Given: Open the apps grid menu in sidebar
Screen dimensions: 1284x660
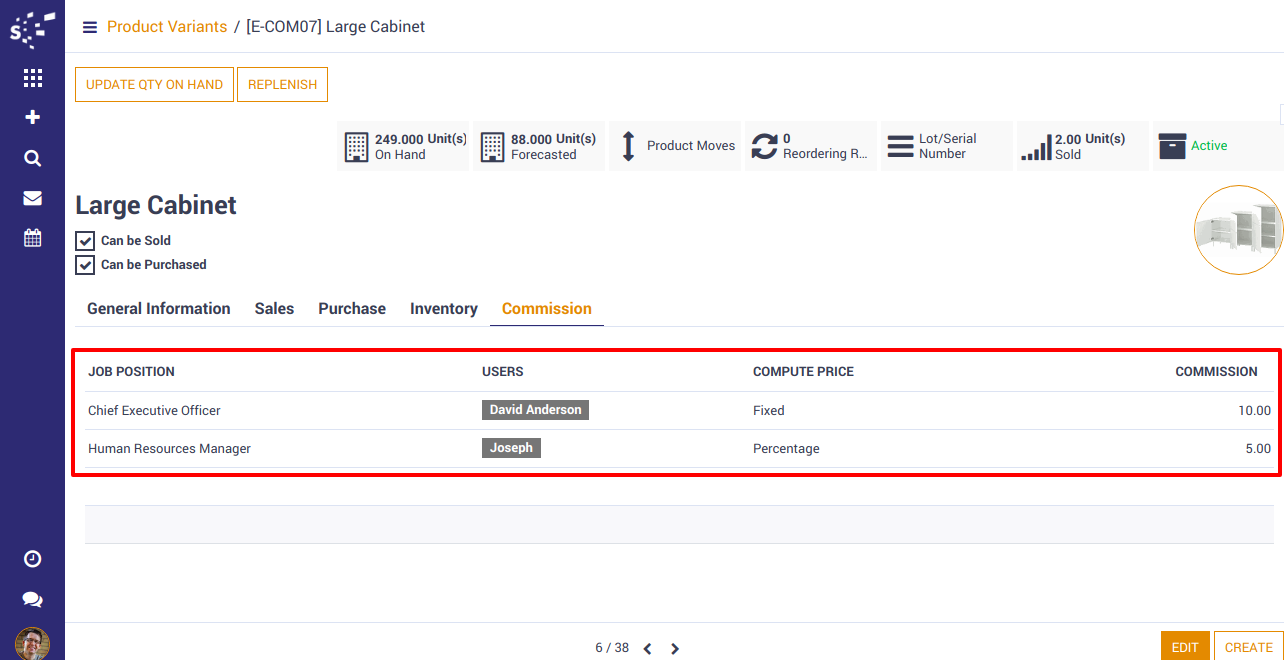Looking at the screenshot, I should [x=32, y=78].
